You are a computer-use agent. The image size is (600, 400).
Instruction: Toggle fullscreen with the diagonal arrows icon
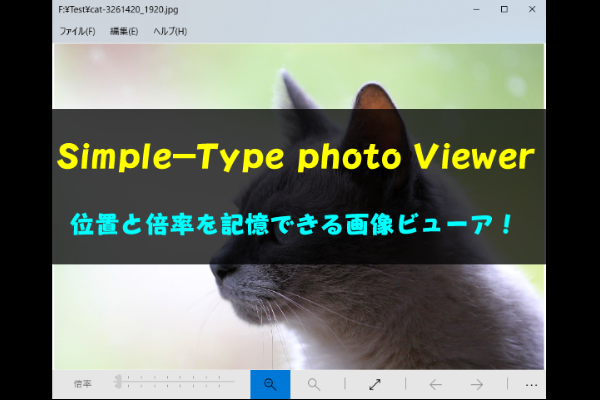[375, 384]
